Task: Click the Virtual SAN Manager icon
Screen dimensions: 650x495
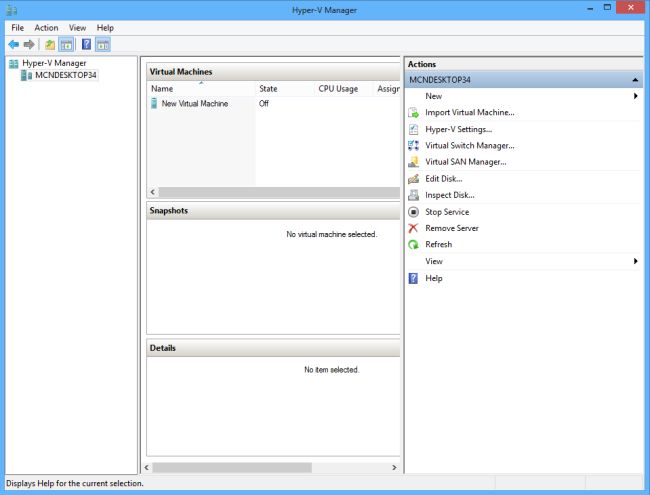Action: [x=413, y=162]
